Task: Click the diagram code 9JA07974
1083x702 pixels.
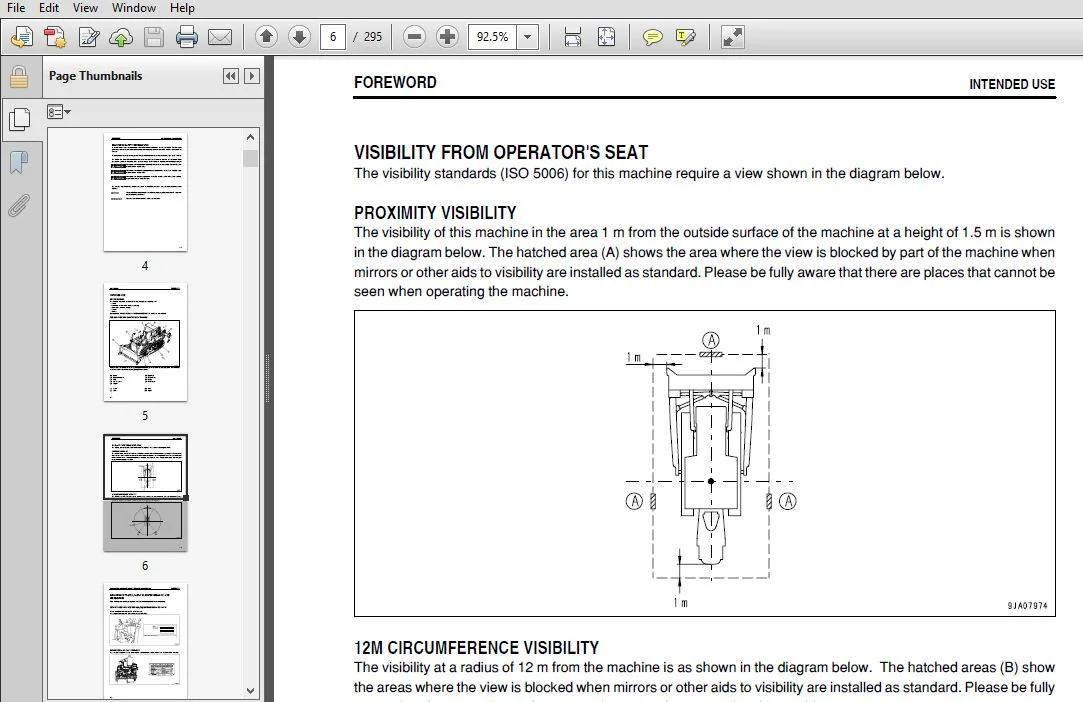Action: 1027,606
